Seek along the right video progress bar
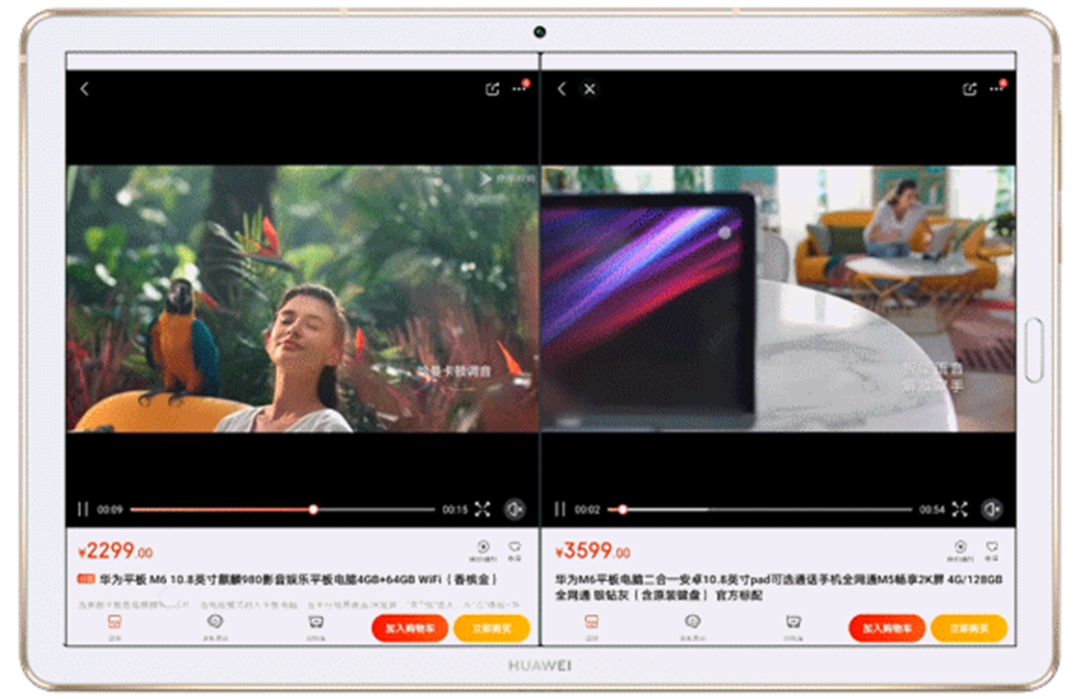This screenshot has width=1080, height=699. 760,510
